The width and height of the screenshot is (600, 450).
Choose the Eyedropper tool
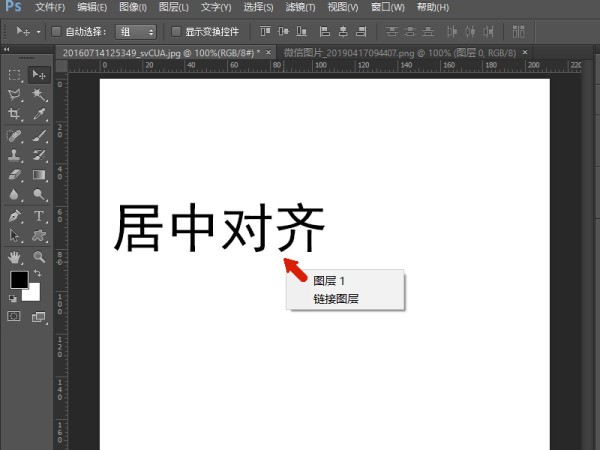pos(39,115)
